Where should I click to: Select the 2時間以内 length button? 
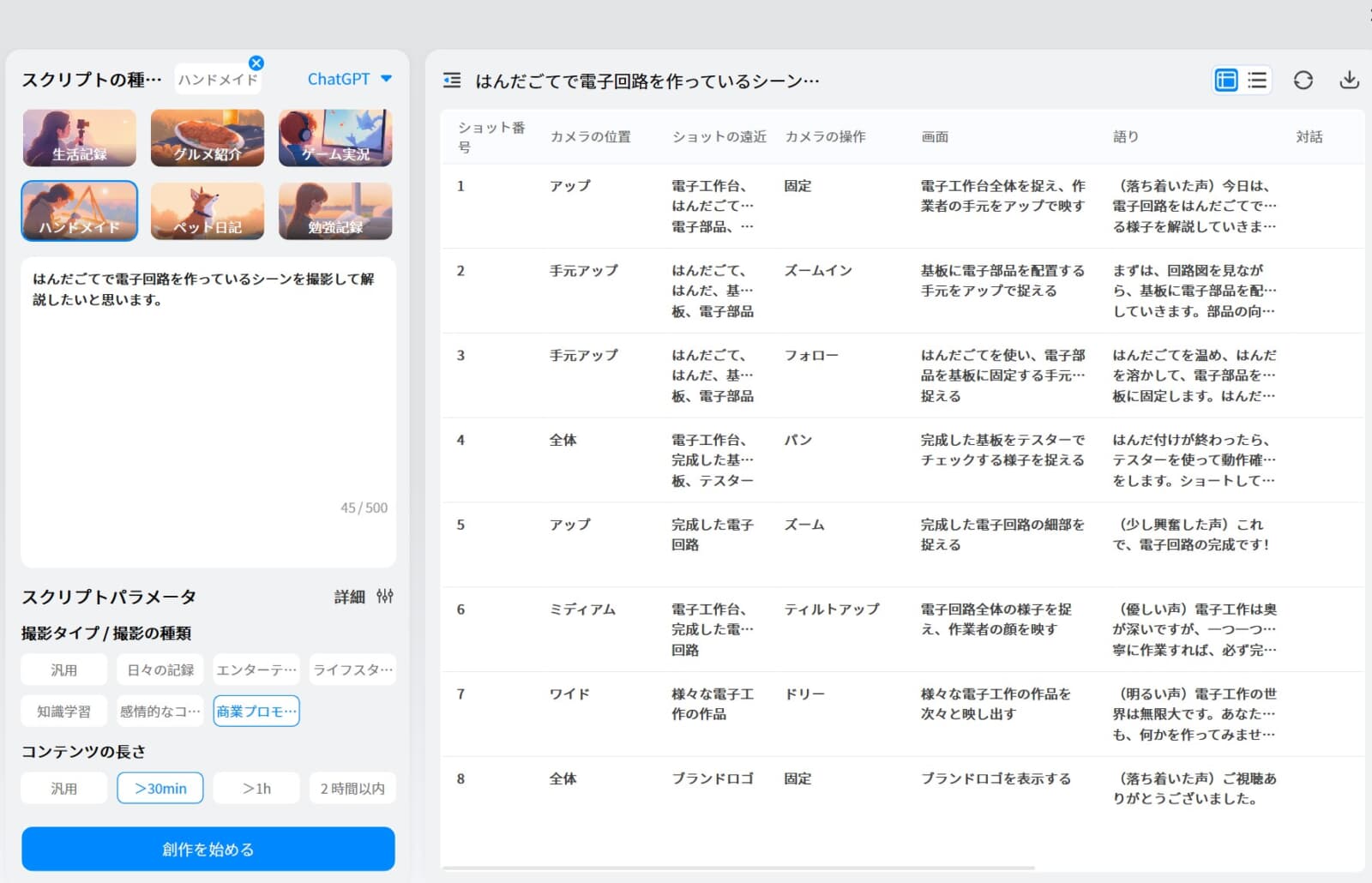(x=352, y=788)
